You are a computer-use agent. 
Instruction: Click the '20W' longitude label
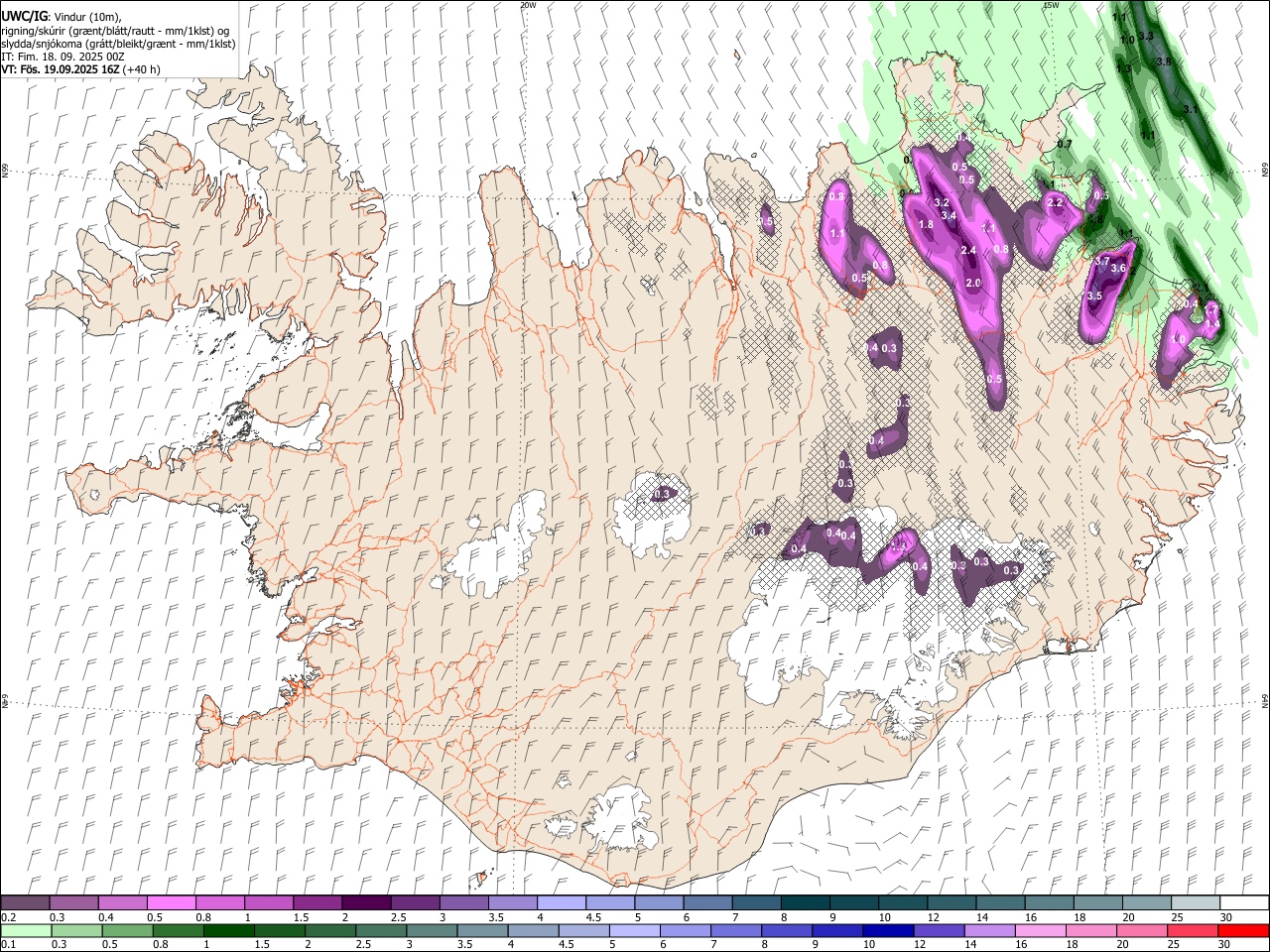528,5
